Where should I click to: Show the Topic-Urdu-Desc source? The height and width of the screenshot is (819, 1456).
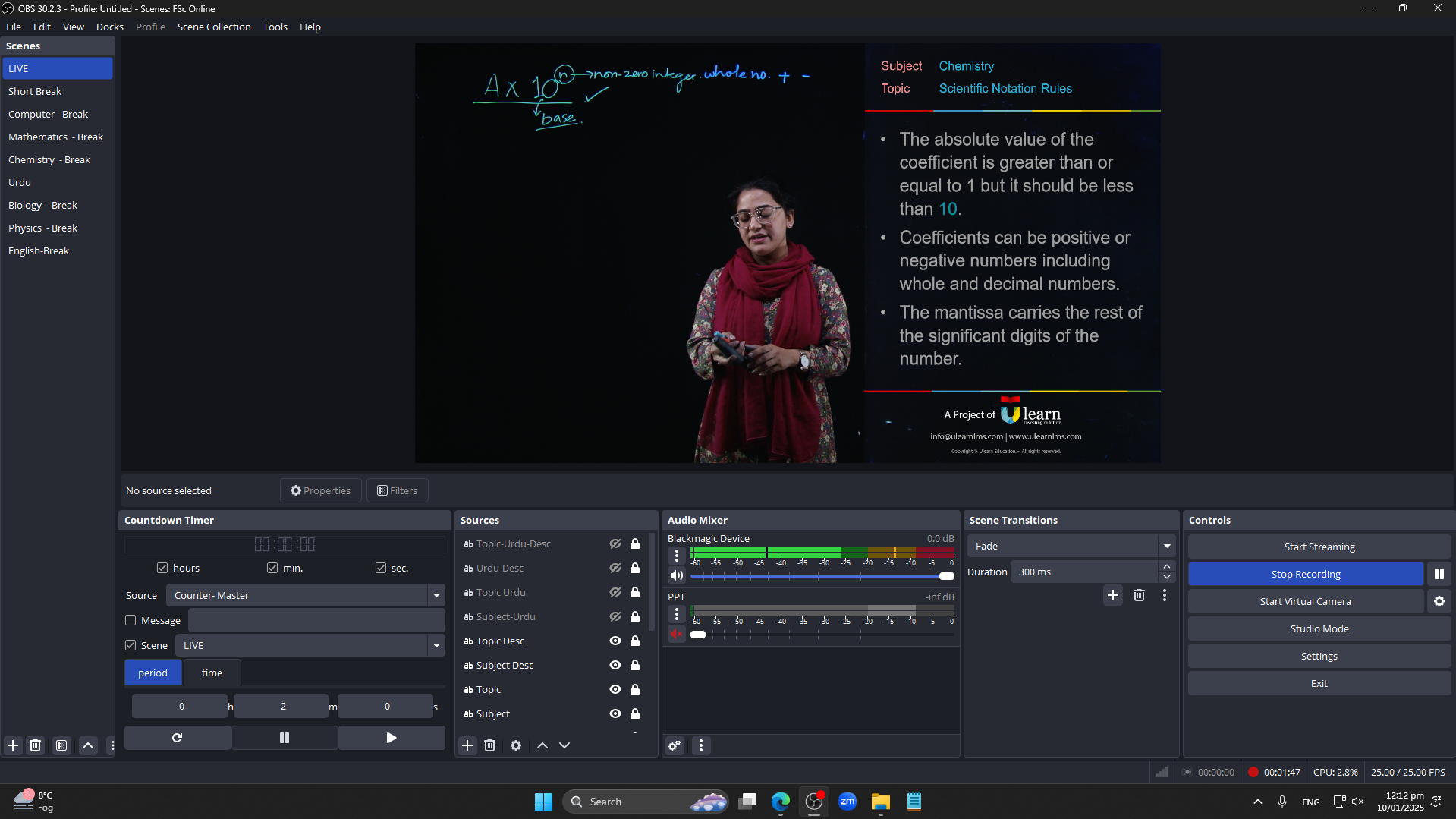tap(615, 544)
